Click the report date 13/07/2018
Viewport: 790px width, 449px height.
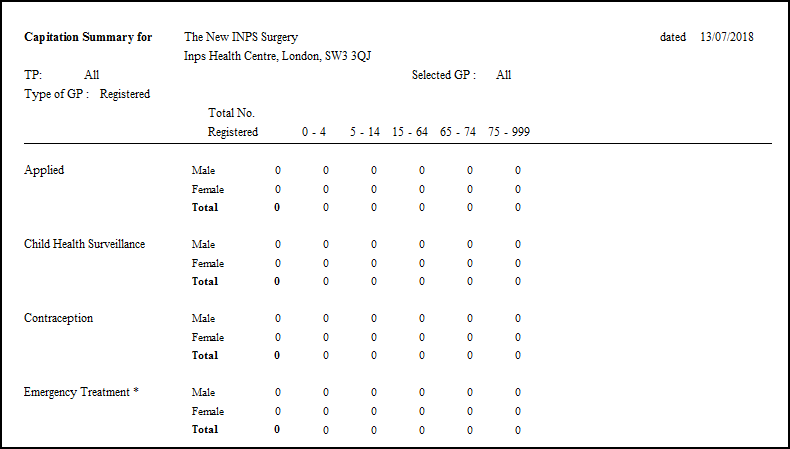[x=727, y=37]
